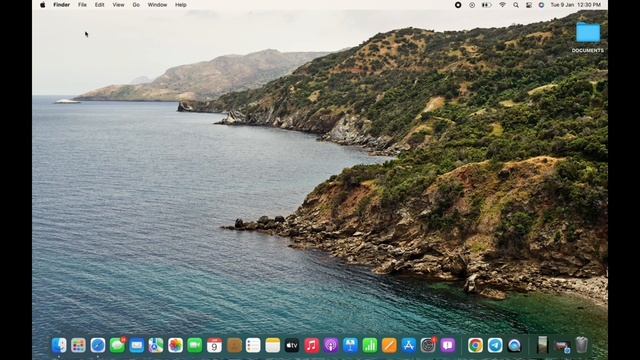640x360 pixels.
Task: Click the tall minimized window thumbnail in Dock
Action: click(x=542, y=345)
